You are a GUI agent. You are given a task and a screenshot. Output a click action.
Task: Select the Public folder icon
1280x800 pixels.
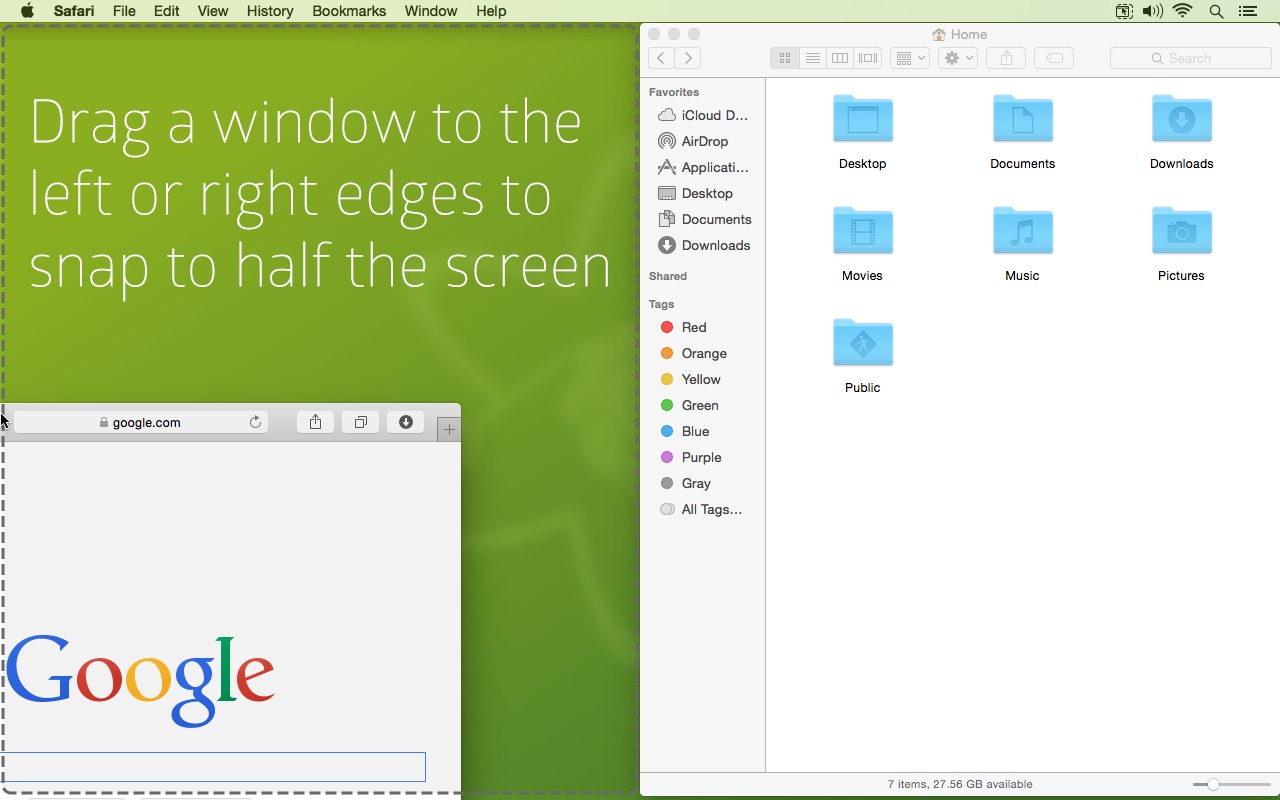click(x=862, y=343)
